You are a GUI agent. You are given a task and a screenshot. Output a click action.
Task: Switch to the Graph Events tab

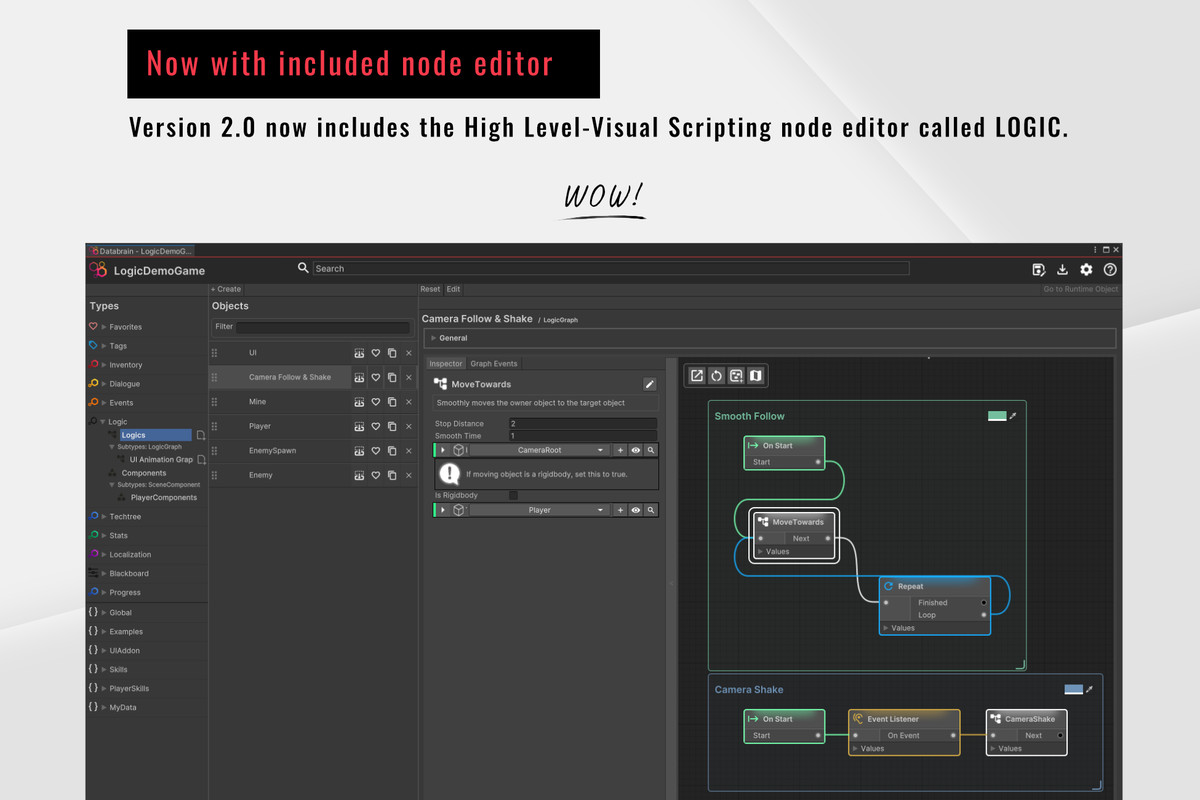point(494,364)
